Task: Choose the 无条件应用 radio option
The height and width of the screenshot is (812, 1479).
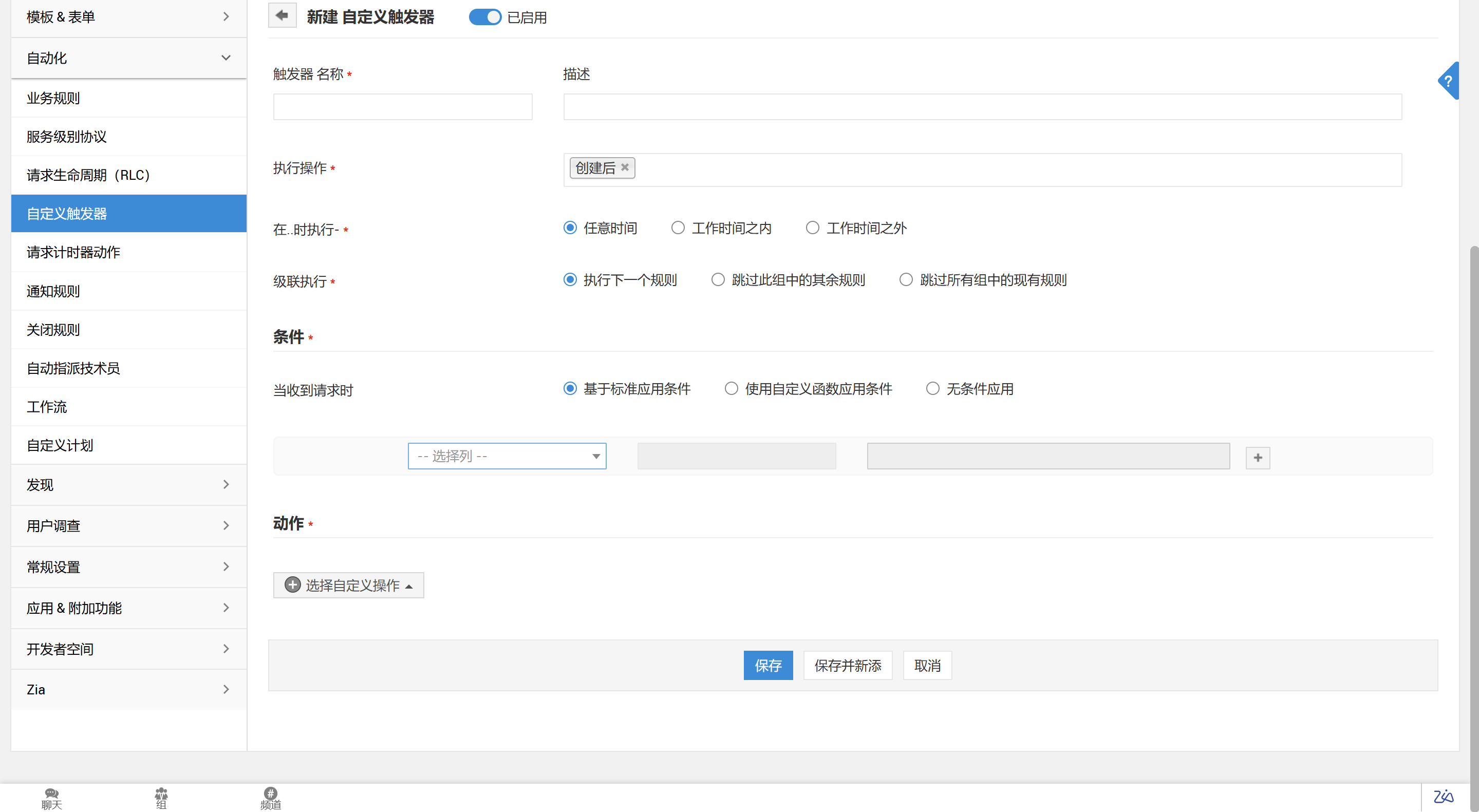Action: (x=932, y=388)
